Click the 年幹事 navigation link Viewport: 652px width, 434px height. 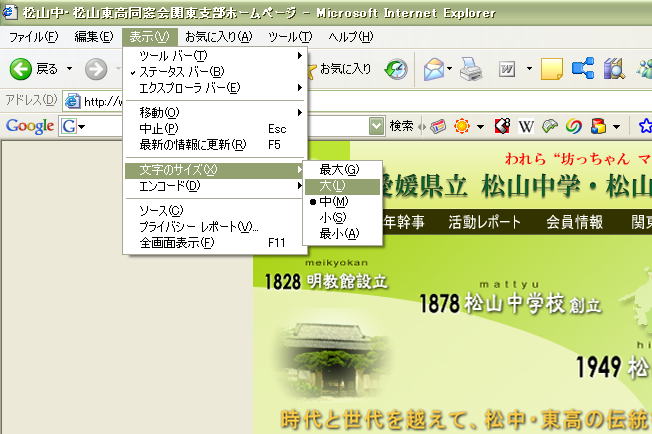[404, 222]
